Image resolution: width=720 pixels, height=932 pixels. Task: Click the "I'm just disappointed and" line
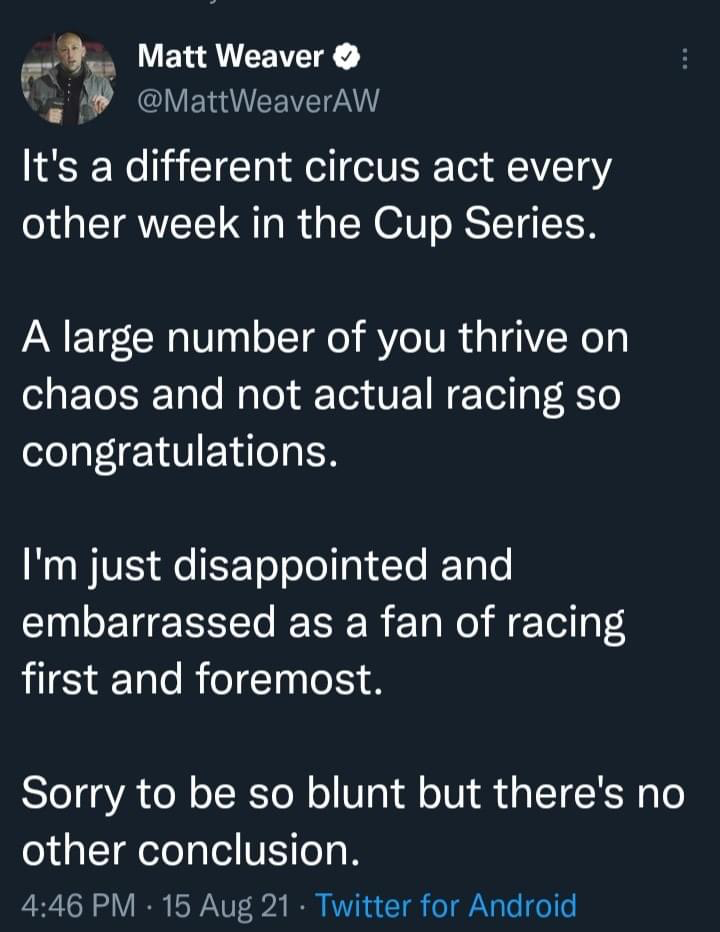tap(267, 566)
